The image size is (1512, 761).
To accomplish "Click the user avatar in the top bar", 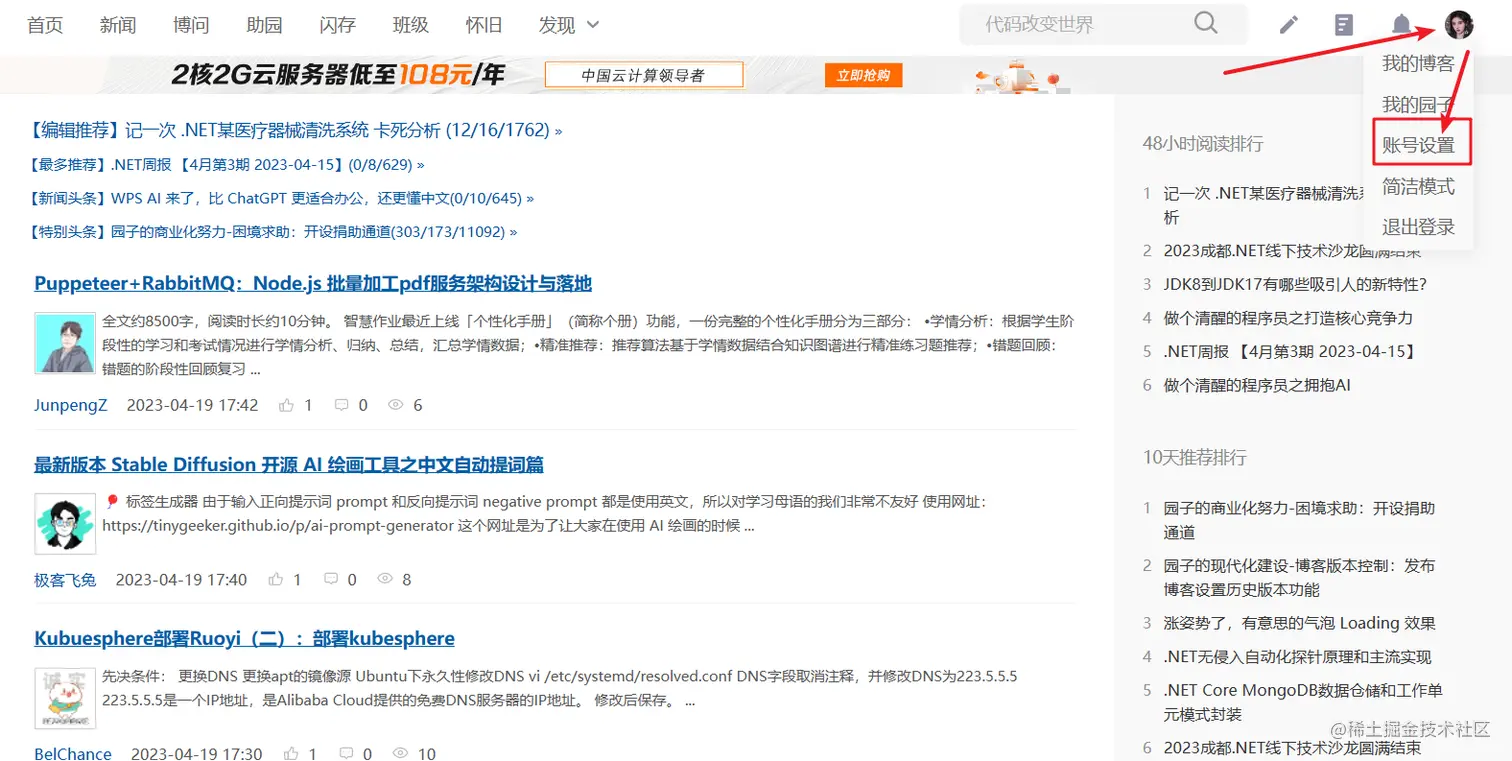I will pos(1459,23).
